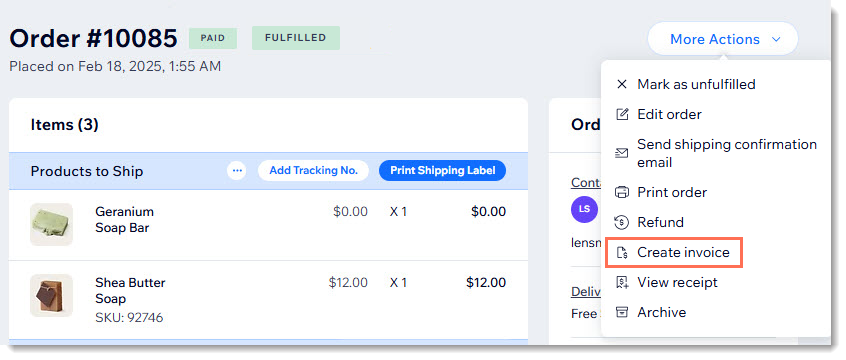Select the View receipt menu entry
The height and width of the screenshot is (360, 846).
(677, 282)
